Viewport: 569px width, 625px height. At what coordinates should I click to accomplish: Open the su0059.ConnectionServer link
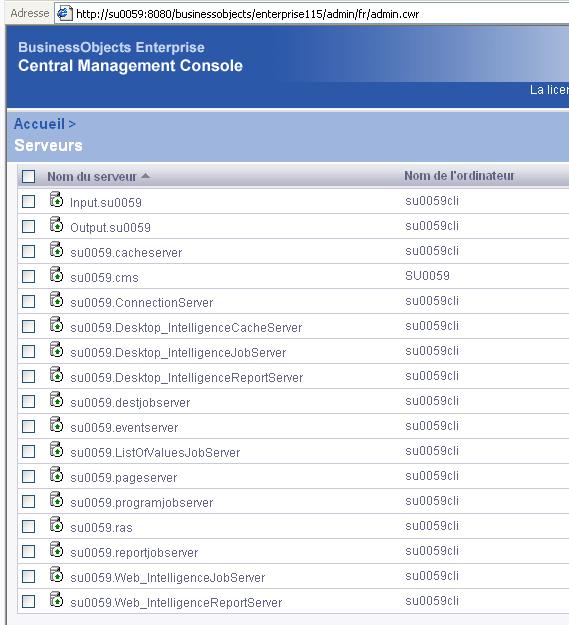(x=141, y=303)
